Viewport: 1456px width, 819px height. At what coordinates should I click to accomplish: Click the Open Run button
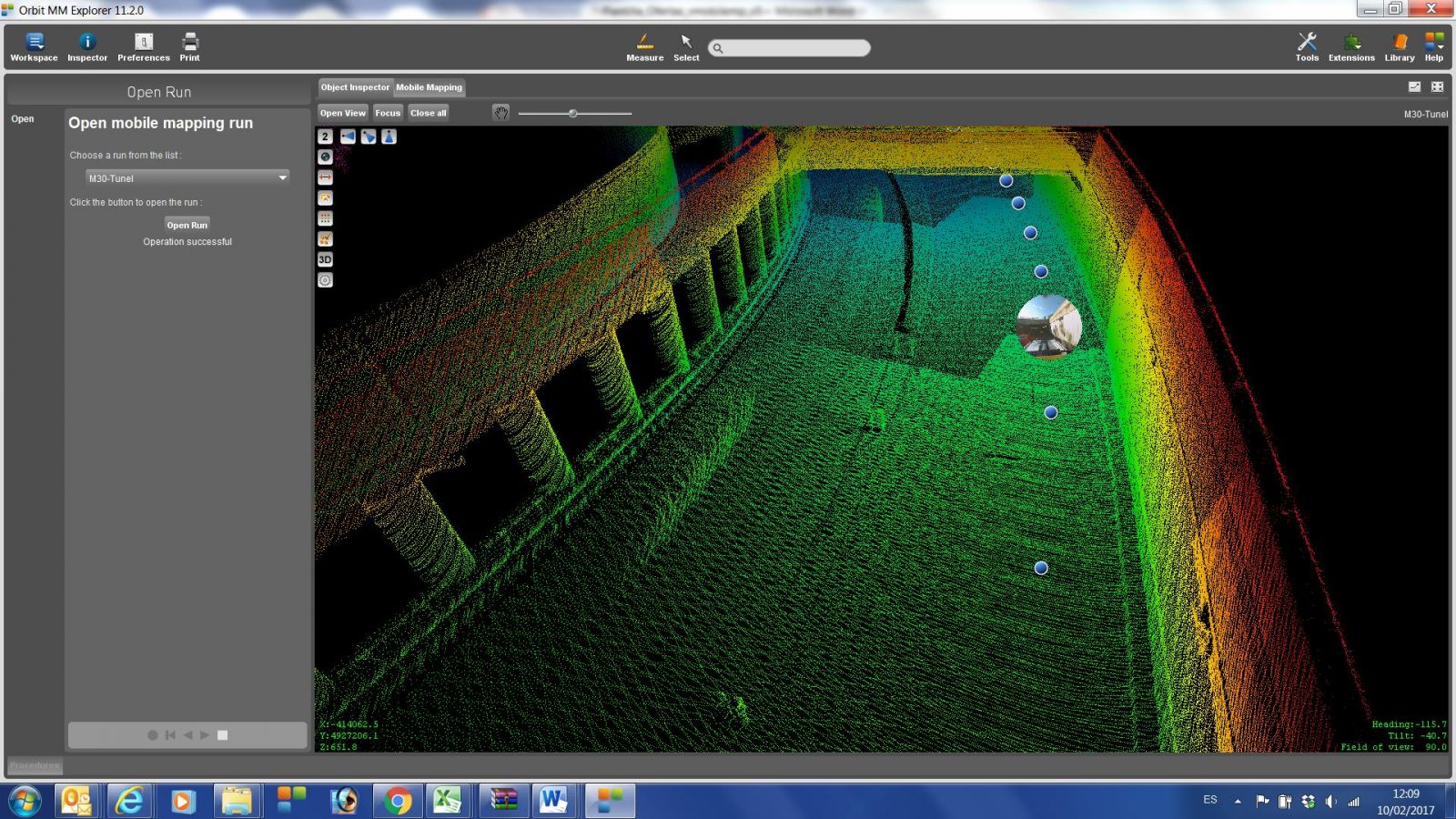187,225
